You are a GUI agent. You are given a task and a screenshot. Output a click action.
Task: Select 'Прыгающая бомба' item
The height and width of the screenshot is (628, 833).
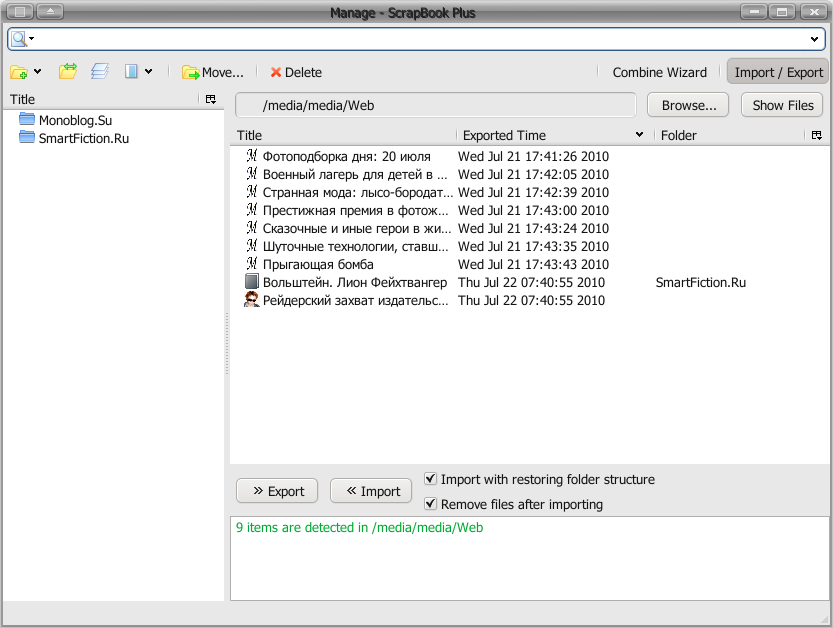(x=318, y=265)
